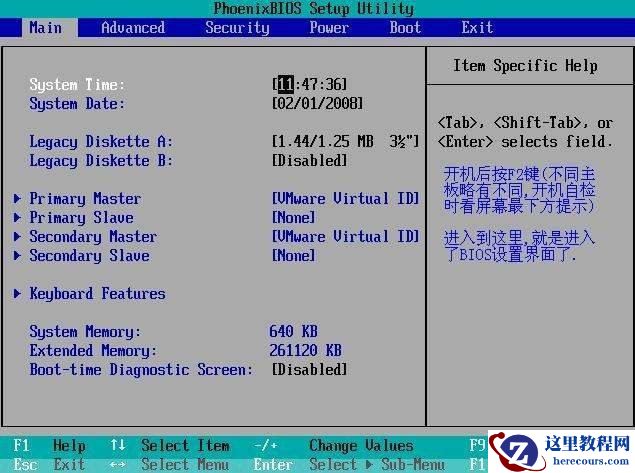This screenshot has height=473, width=635.
Task: Click the Legacy Diskette B label
Action: 101,161
